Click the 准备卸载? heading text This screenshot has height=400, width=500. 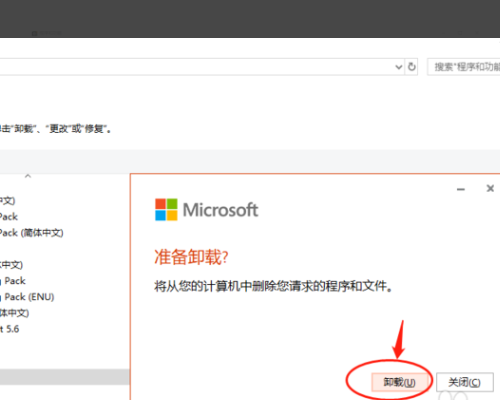pos(191,257)
